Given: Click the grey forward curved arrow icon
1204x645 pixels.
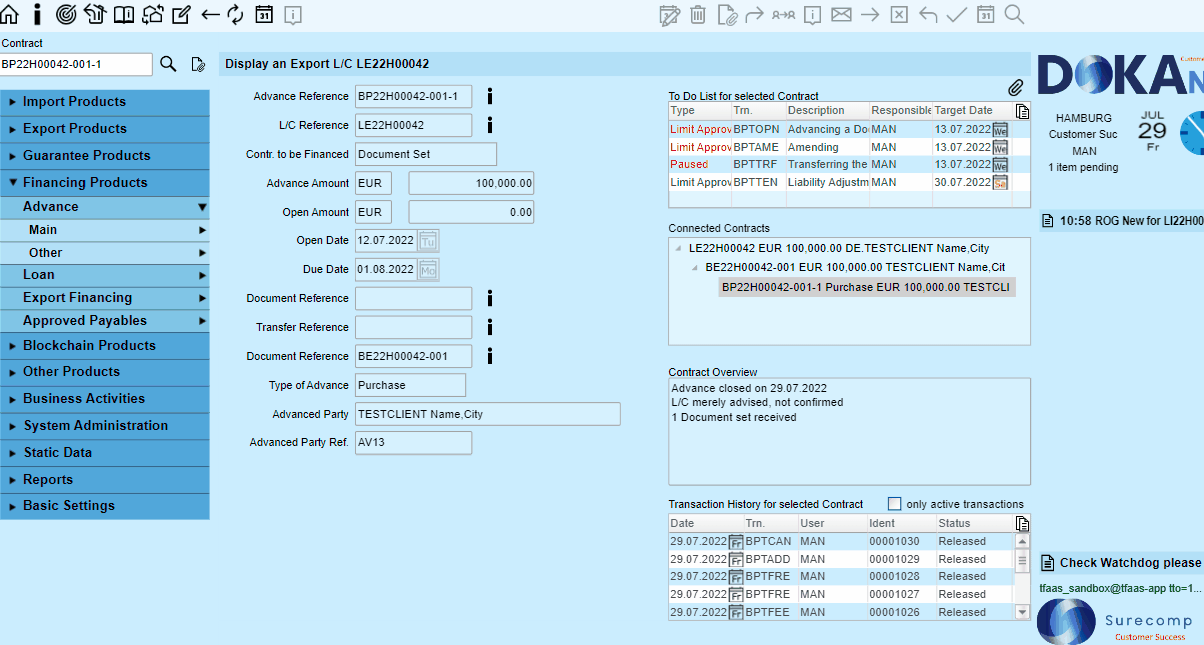Looking at the screenshot, I should pyautogui.click(x=755, y=14).
